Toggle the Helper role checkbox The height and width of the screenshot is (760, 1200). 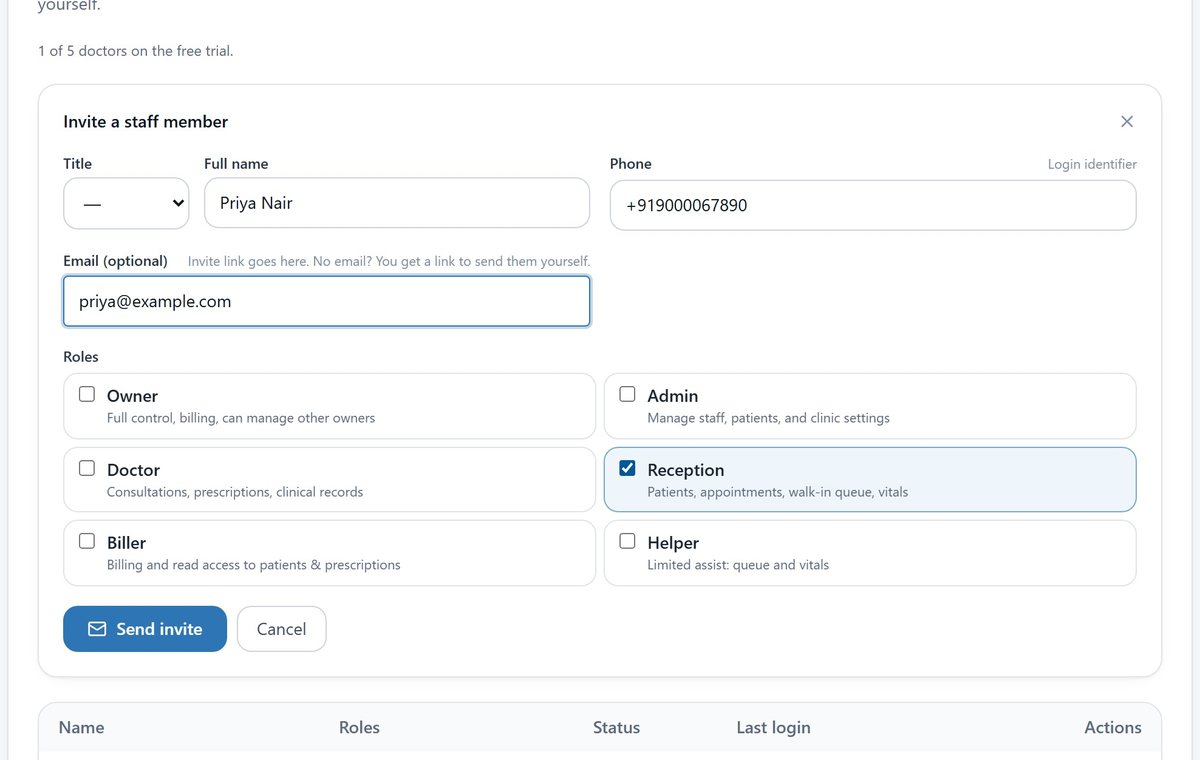click(x=627, y=541)
